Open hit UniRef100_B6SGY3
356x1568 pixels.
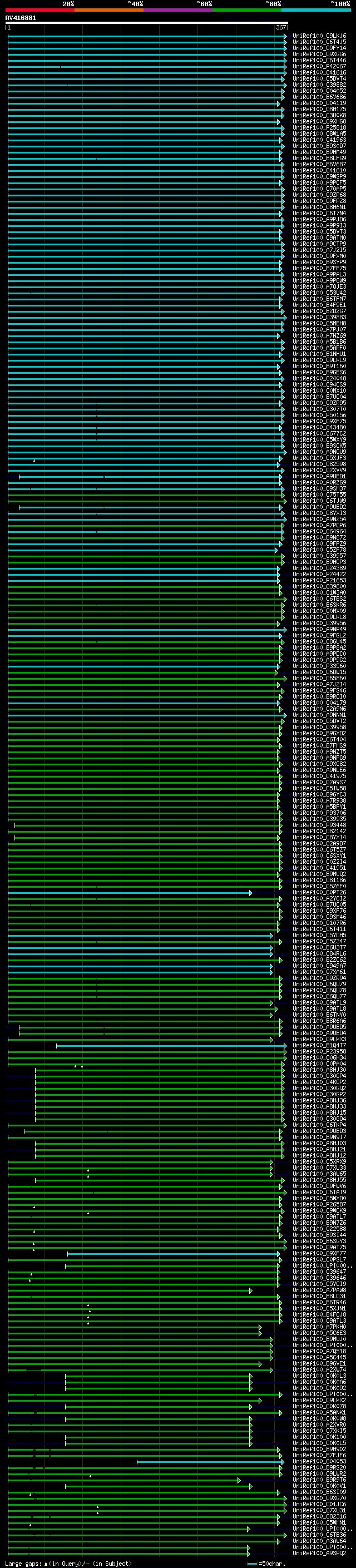tap(319, 1240)
